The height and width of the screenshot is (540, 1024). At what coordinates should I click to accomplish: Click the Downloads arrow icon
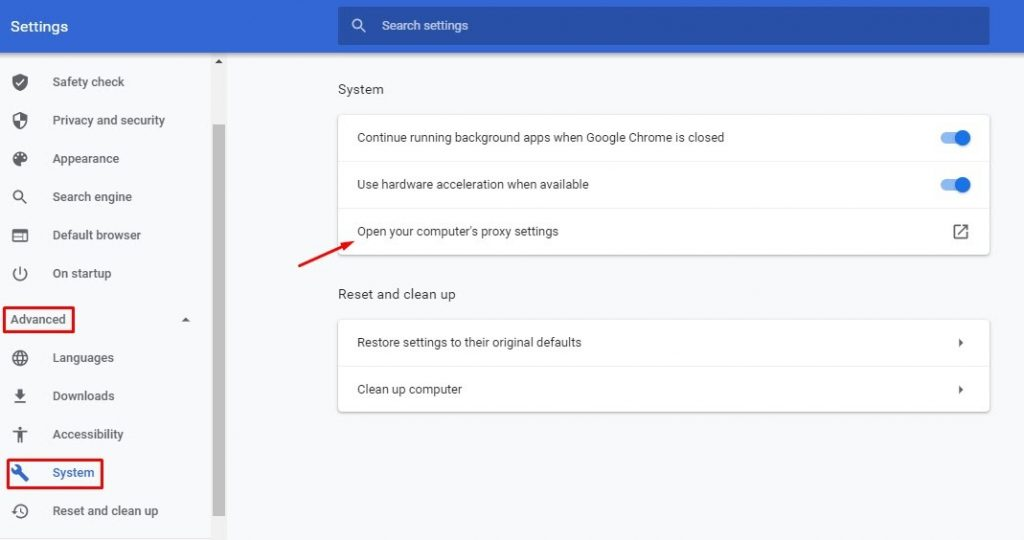coord(20,396)
